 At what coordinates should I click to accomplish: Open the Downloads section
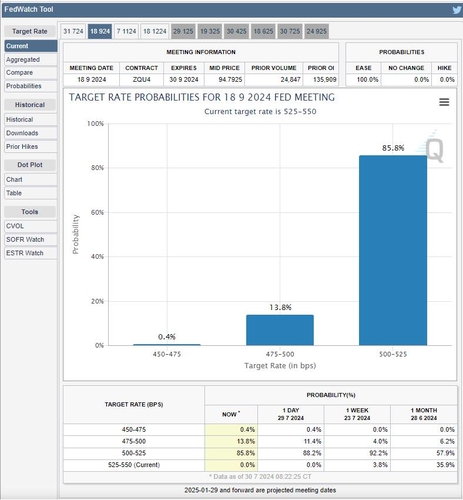[31, 133]
